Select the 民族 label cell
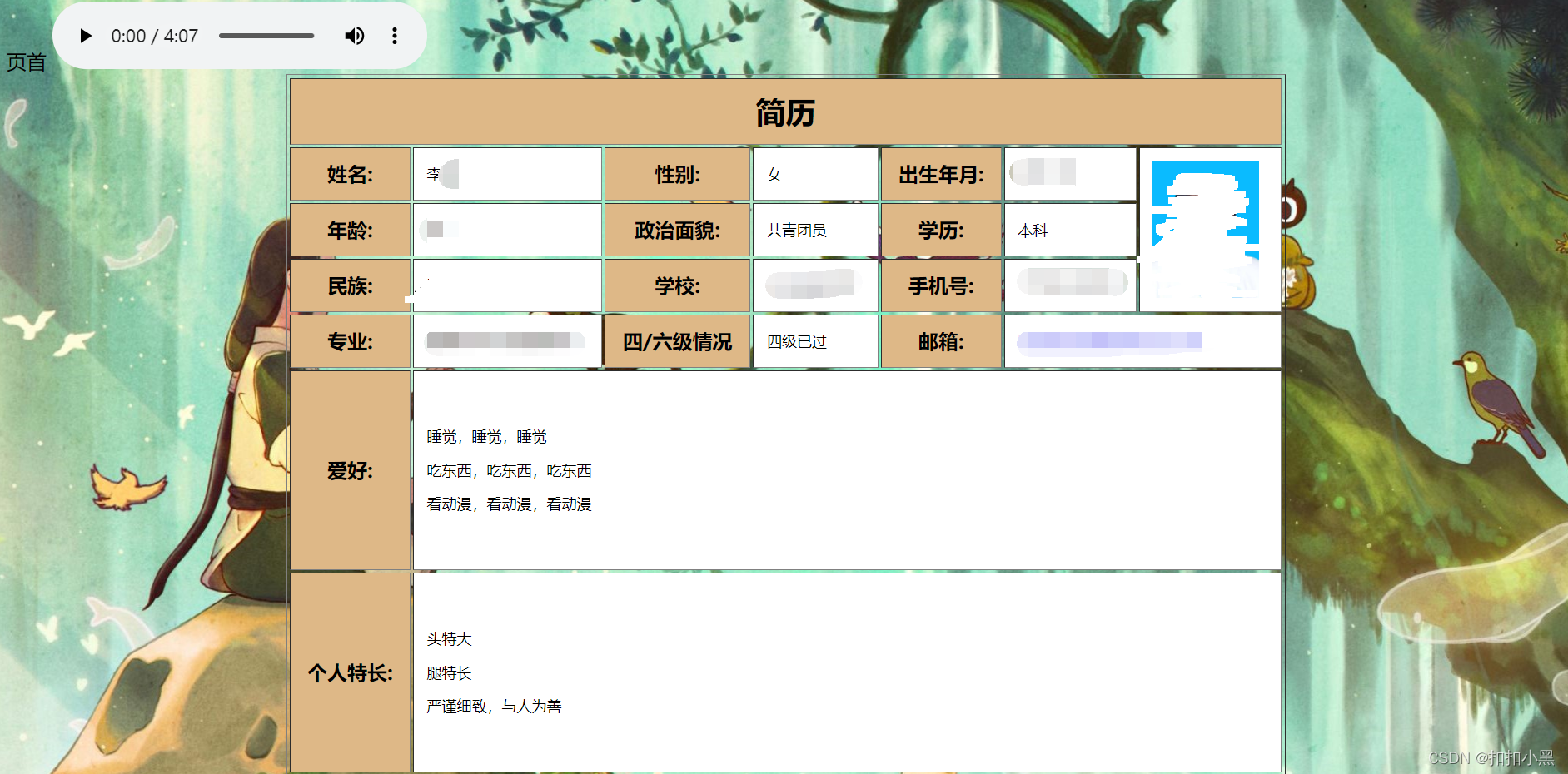The width and height of the screenshot is (1568, 774). pyautogui.click(x=350, y=285)
